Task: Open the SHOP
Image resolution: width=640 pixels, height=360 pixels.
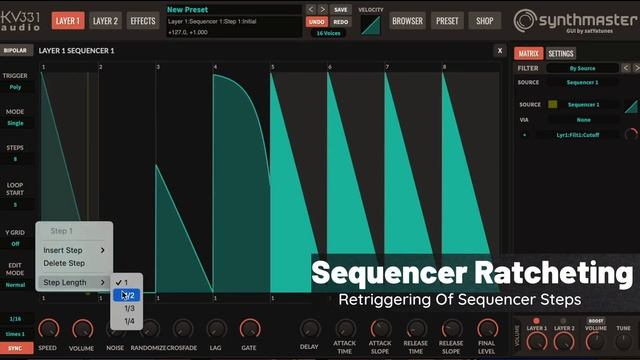Action: tap(484, 21)
